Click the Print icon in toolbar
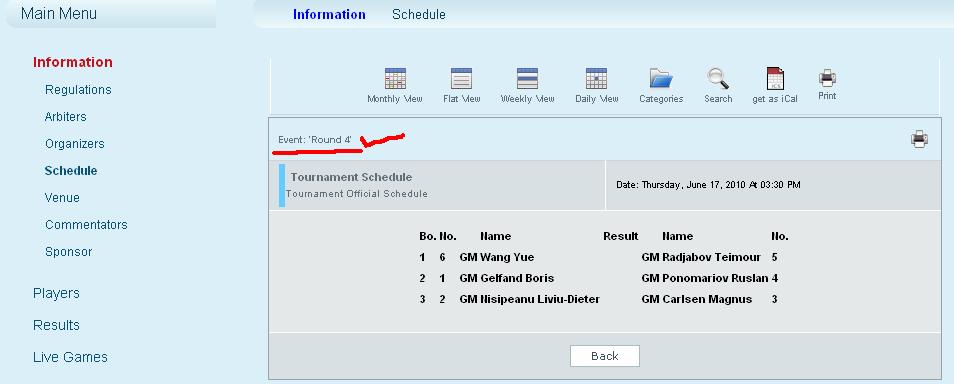Image resolution: width=954 pixels, height=384 pixels. pos(827,77)
